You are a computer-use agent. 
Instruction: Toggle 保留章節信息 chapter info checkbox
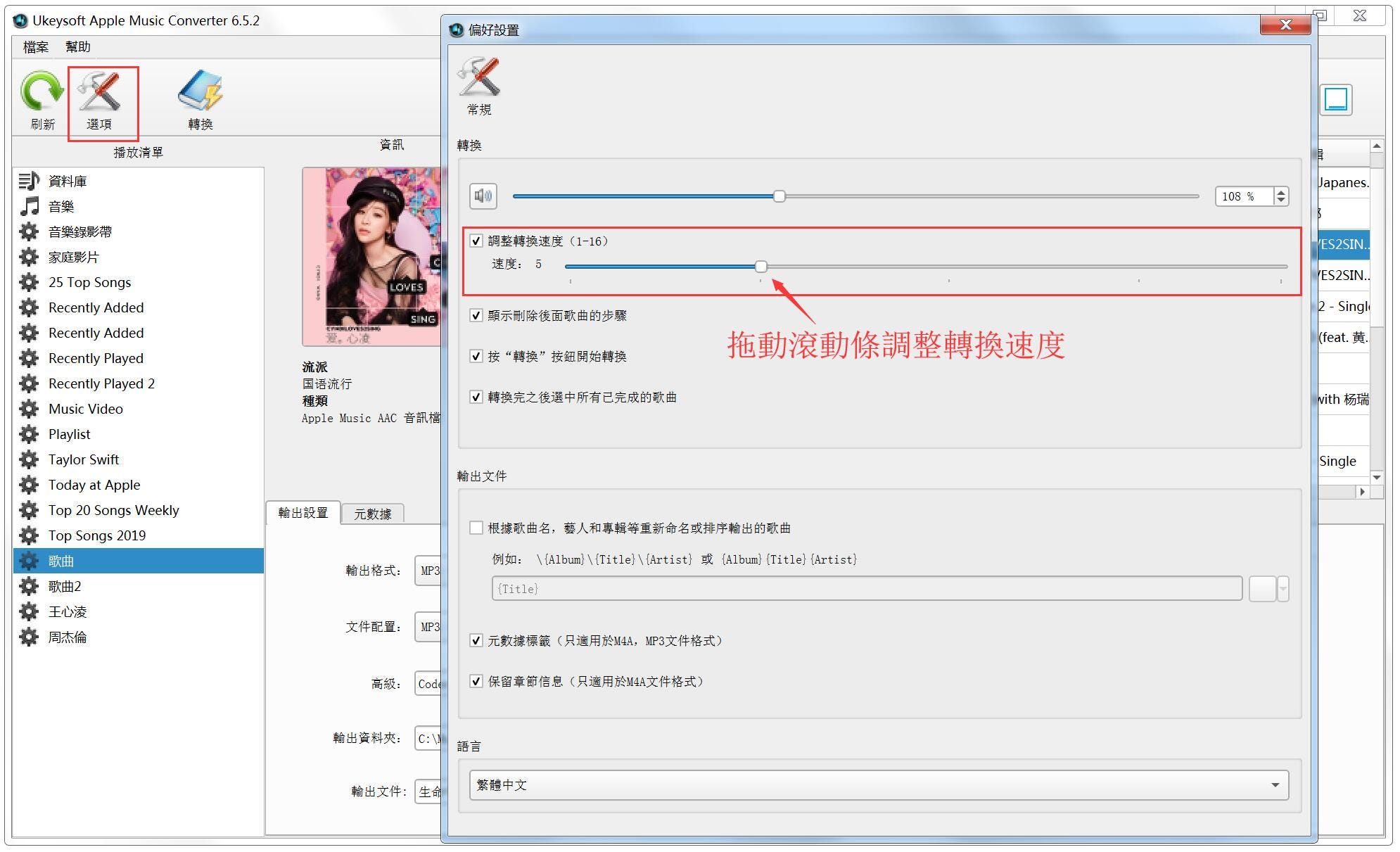476,681
